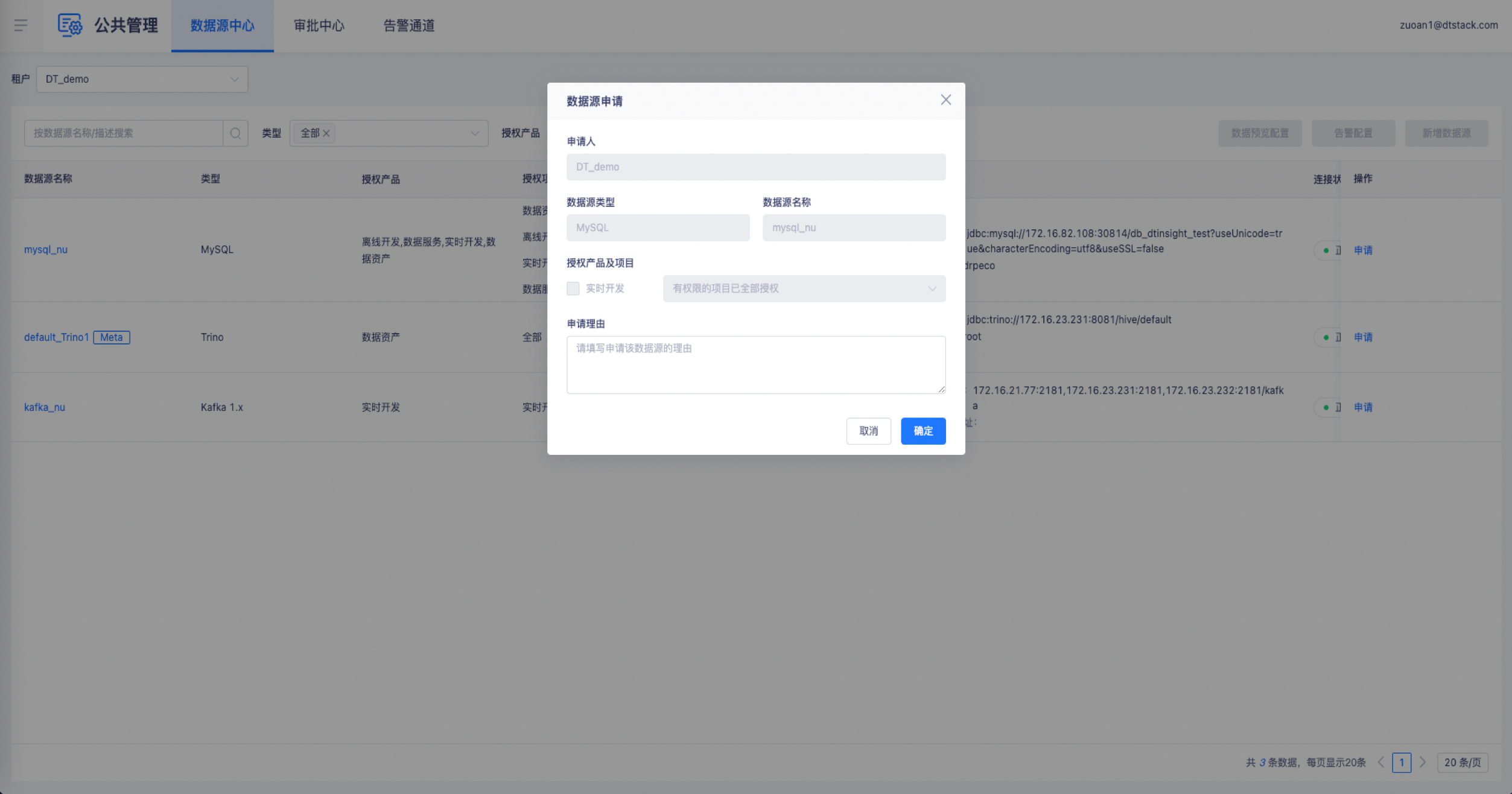Click the zuoan1@dtstack.com account name
Viewport: 1512px width, 794px height.
click(x=1449, y=25)
